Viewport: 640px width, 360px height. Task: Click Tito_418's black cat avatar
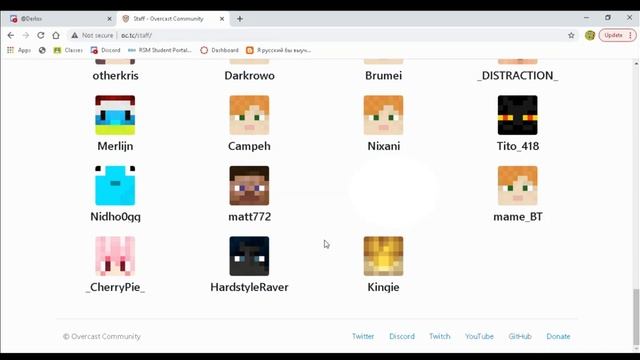[518, 115]
